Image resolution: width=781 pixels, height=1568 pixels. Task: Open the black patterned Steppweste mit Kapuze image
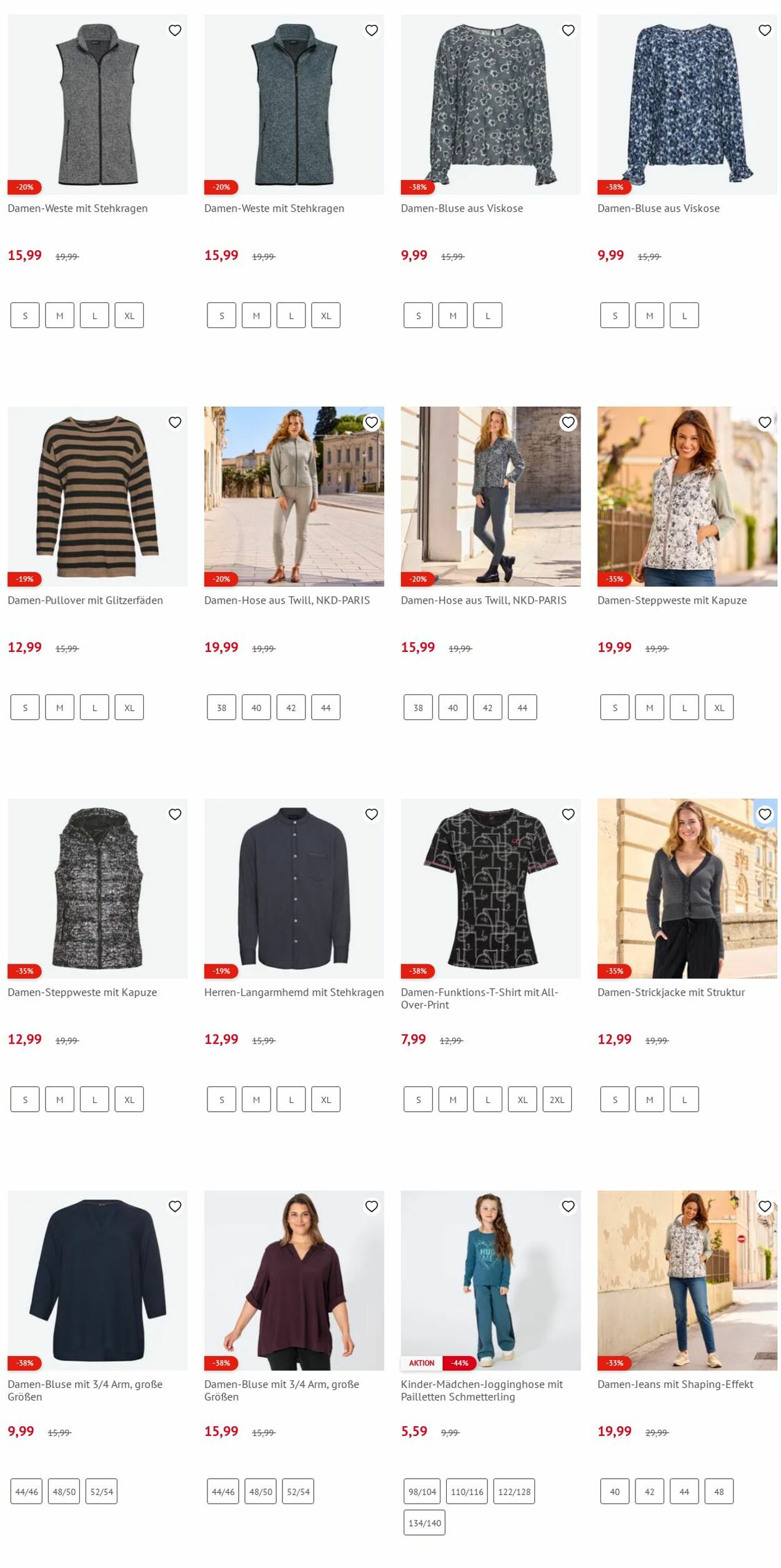pos(97,889)
